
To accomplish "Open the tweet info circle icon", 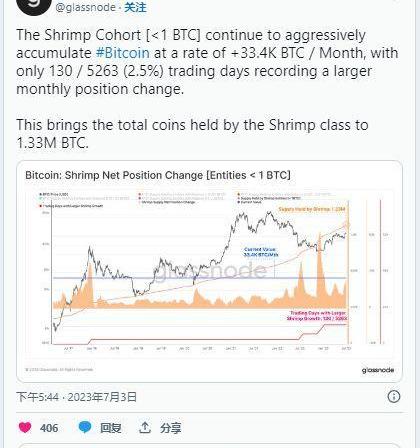I will click(x=394, y=396).
